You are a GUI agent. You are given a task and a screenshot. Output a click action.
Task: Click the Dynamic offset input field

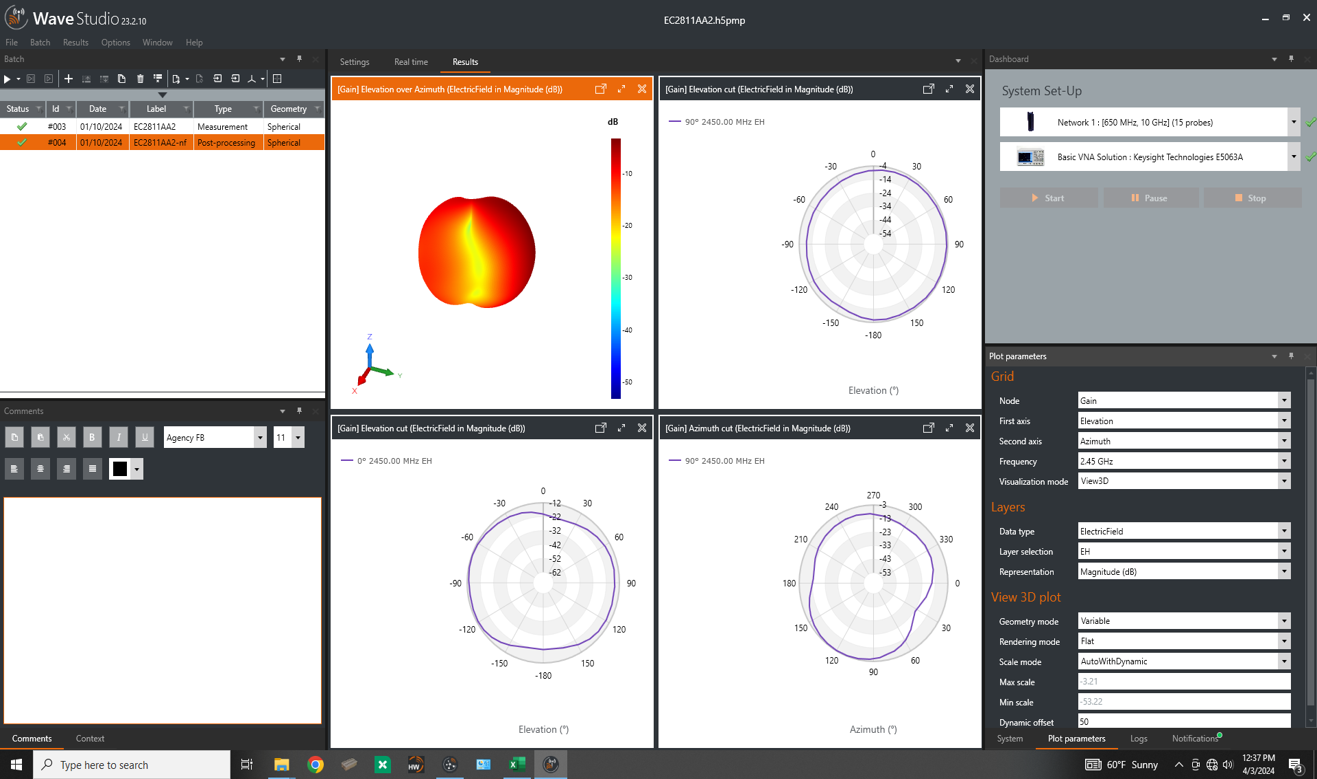[x=1183, y=721]
